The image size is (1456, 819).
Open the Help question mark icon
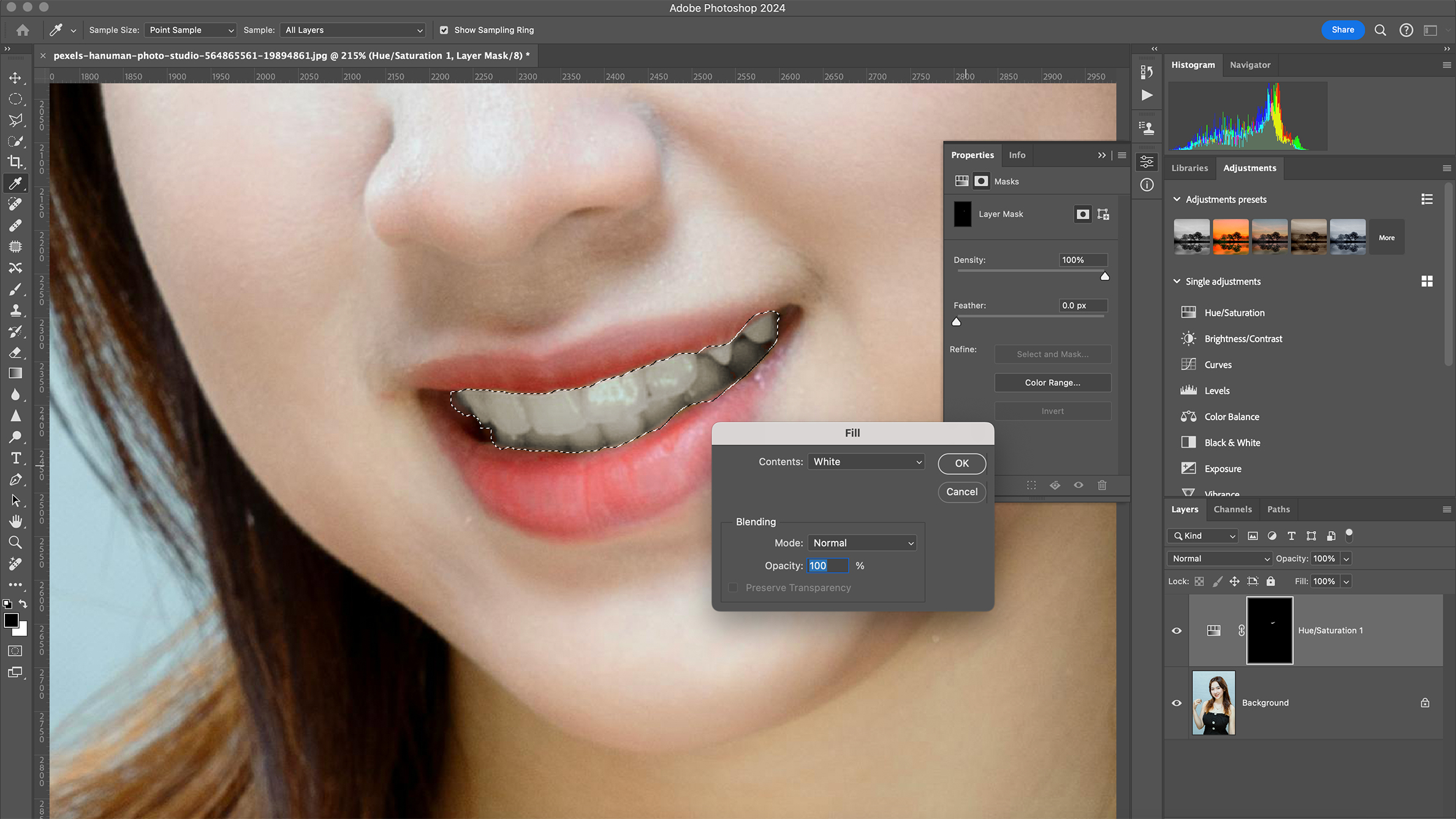tap(1406, 30)
